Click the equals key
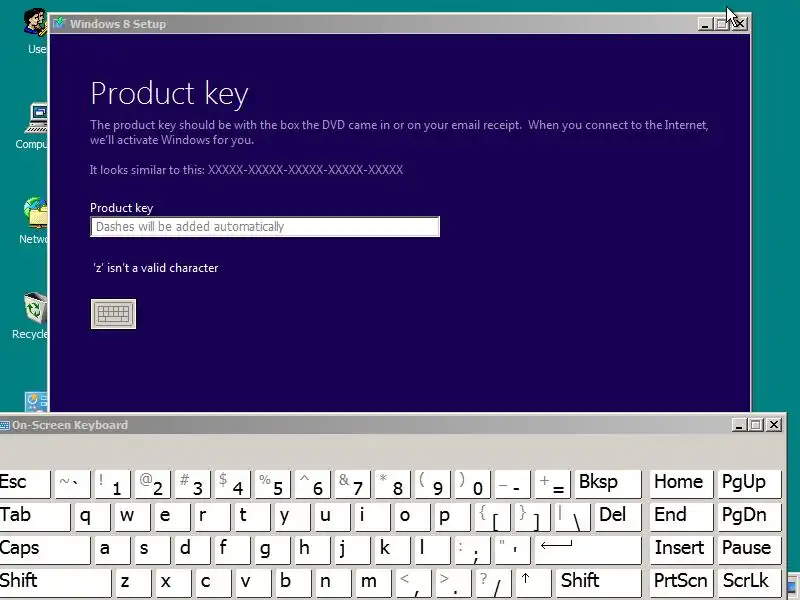800x600 pixels. click(553, 483)
